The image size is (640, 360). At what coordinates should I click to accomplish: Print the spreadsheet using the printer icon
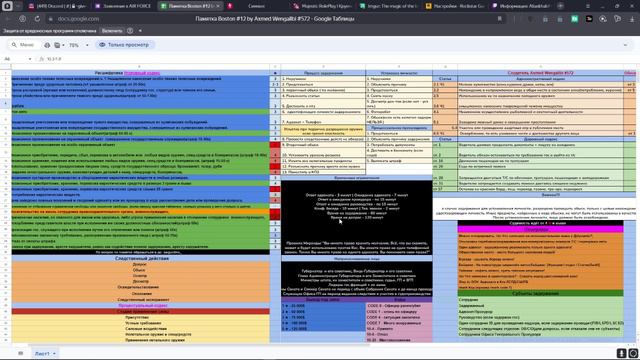point(47,45)
